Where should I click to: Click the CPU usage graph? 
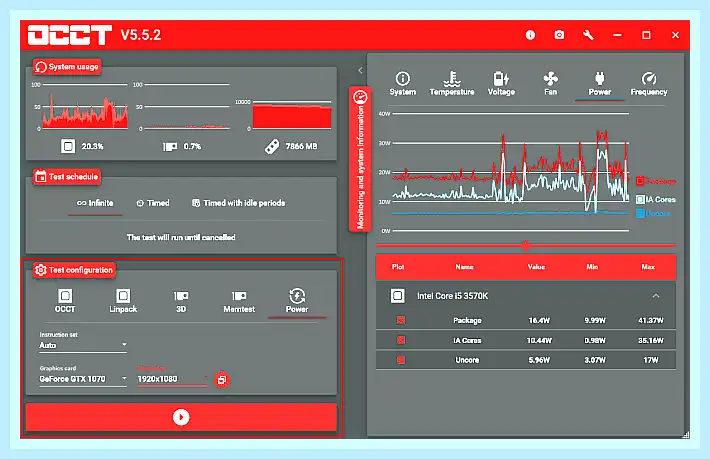point(85,107)
